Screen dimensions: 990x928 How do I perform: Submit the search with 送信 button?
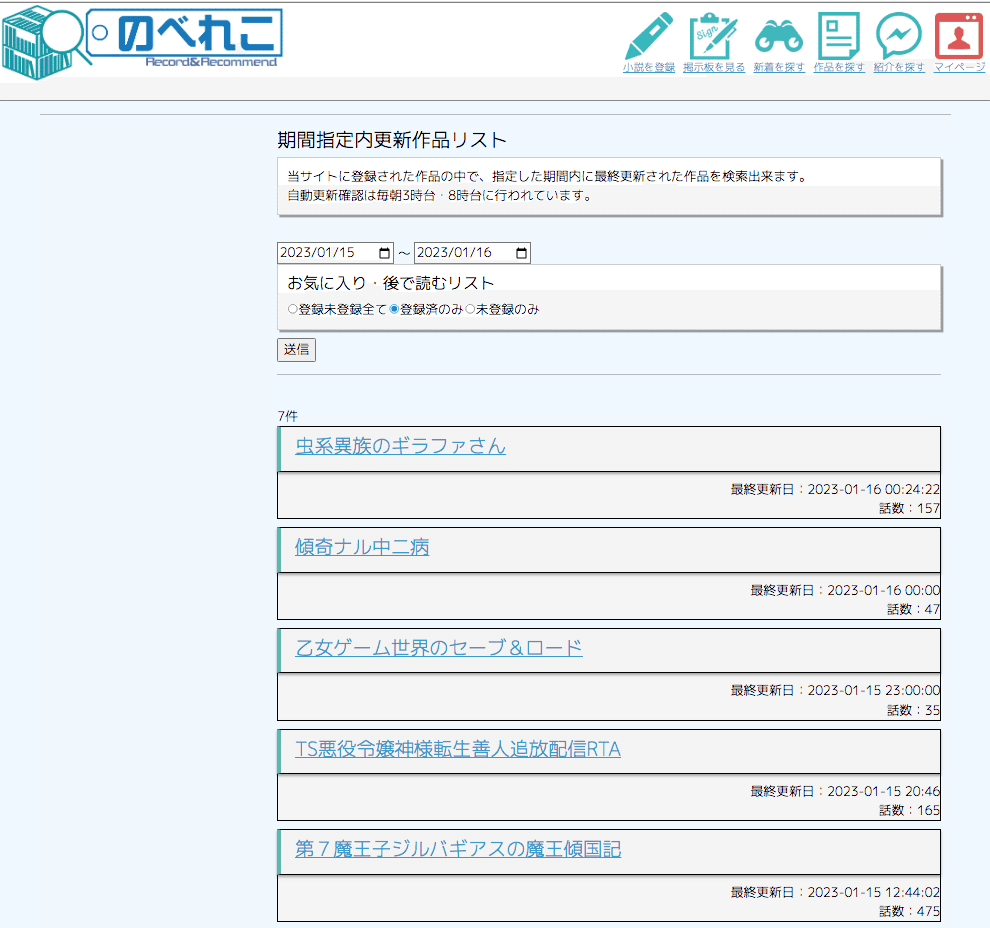click(296, 350)
